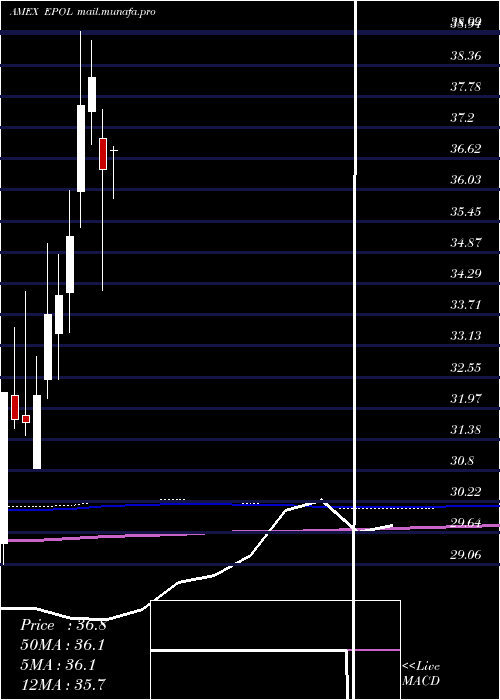Click the 35.45 price axis label

click(466, 211)
